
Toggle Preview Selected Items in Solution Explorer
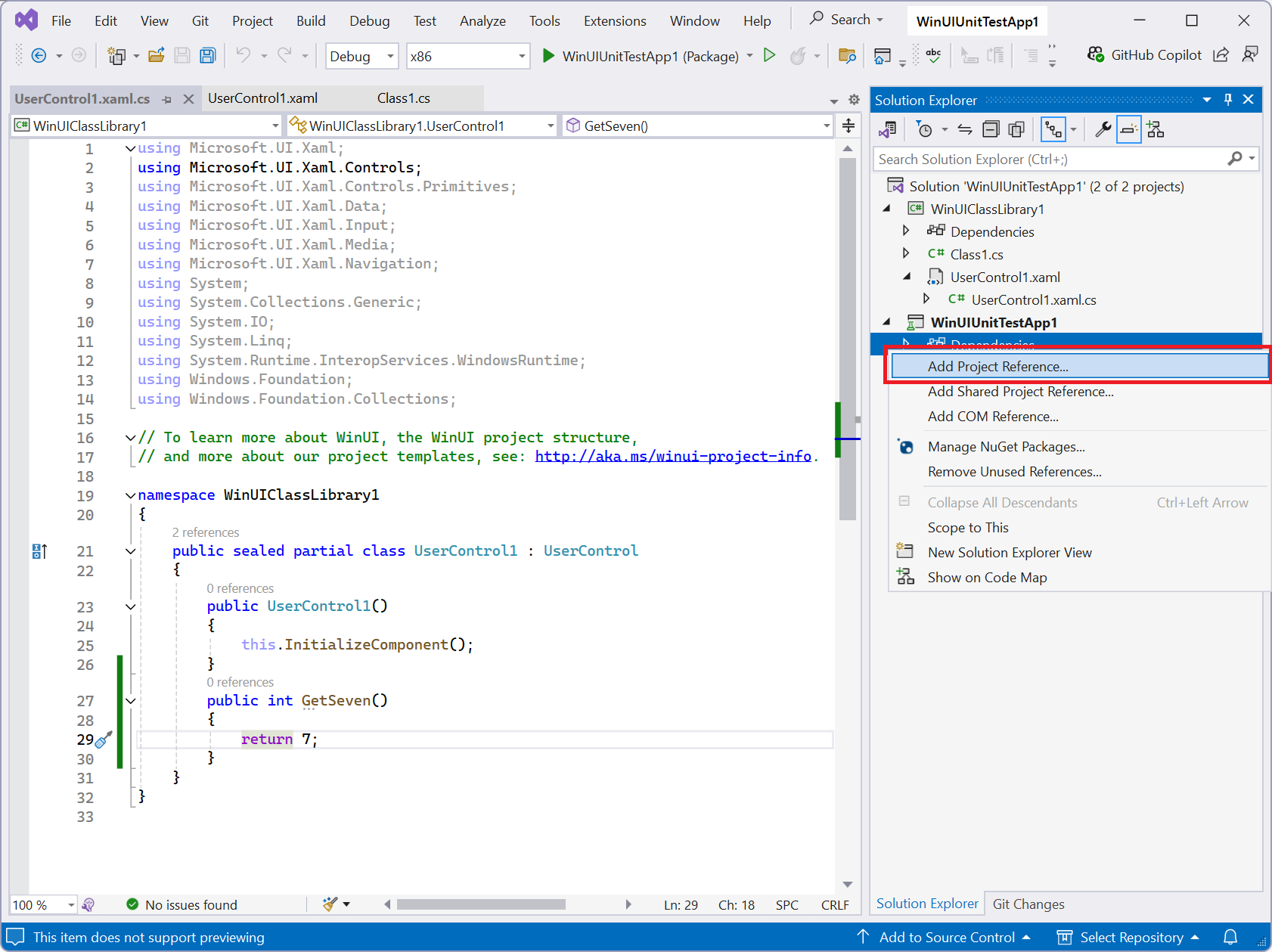coord(1128,129)
